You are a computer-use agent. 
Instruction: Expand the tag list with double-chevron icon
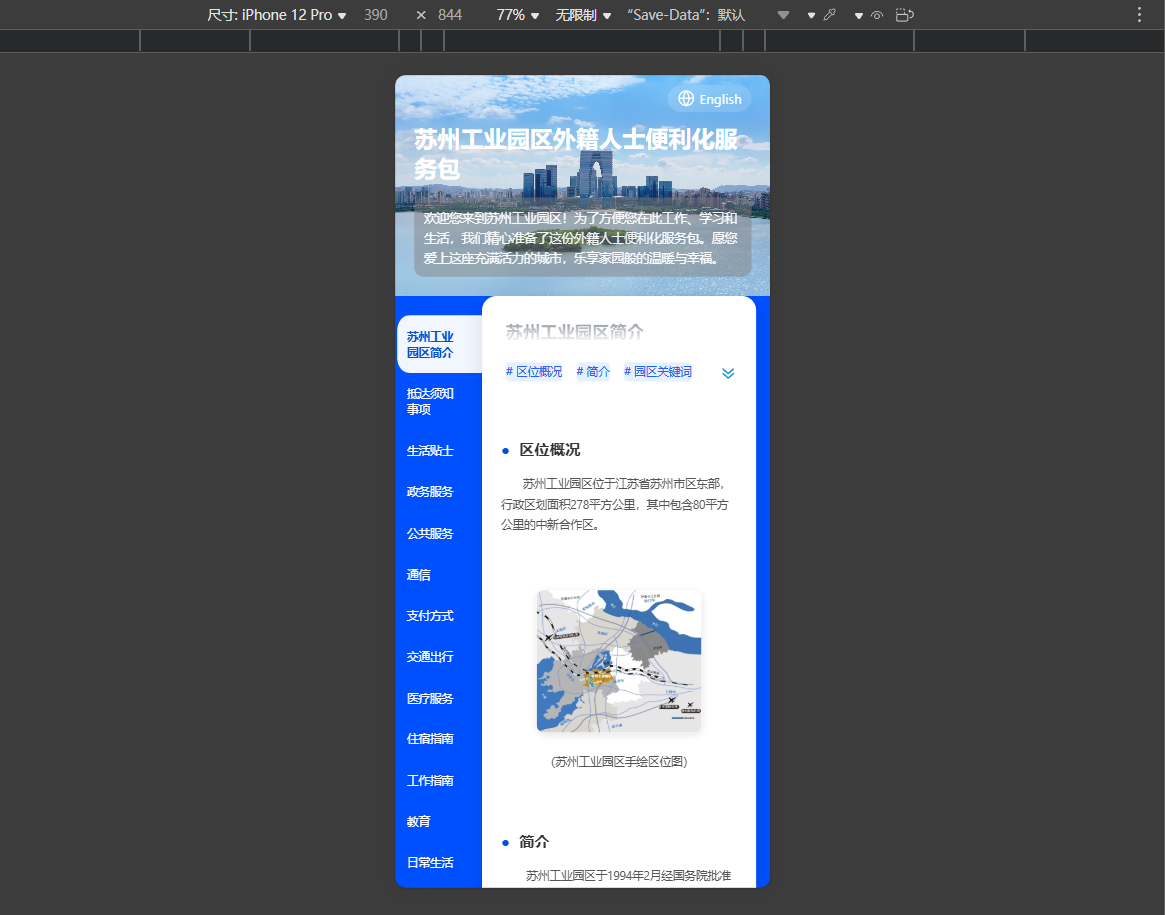[x=728, y=373]
